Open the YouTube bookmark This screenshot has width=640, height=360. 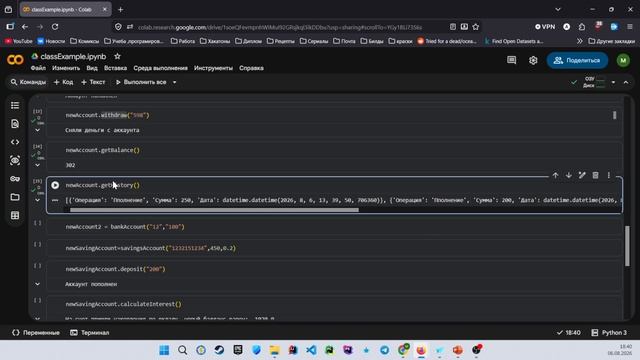click(x=19, y=41)
